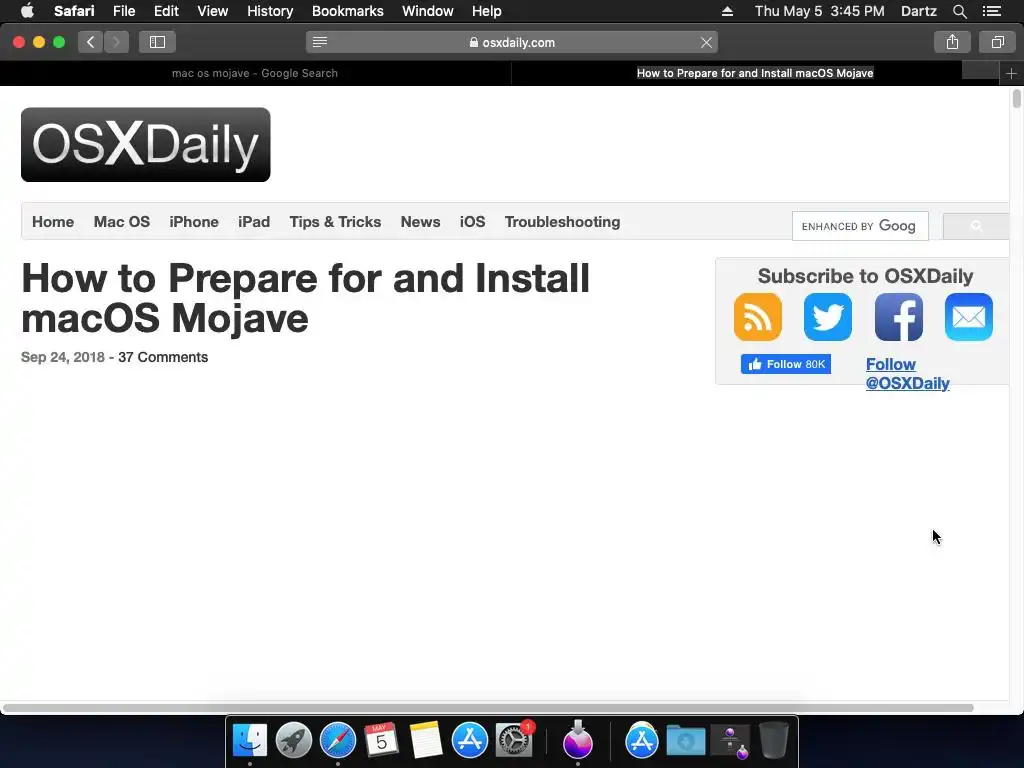The width and height of the screenshot is (1024, 768).
Task: Open the Apple menu
Action: [x=27, y=11]
